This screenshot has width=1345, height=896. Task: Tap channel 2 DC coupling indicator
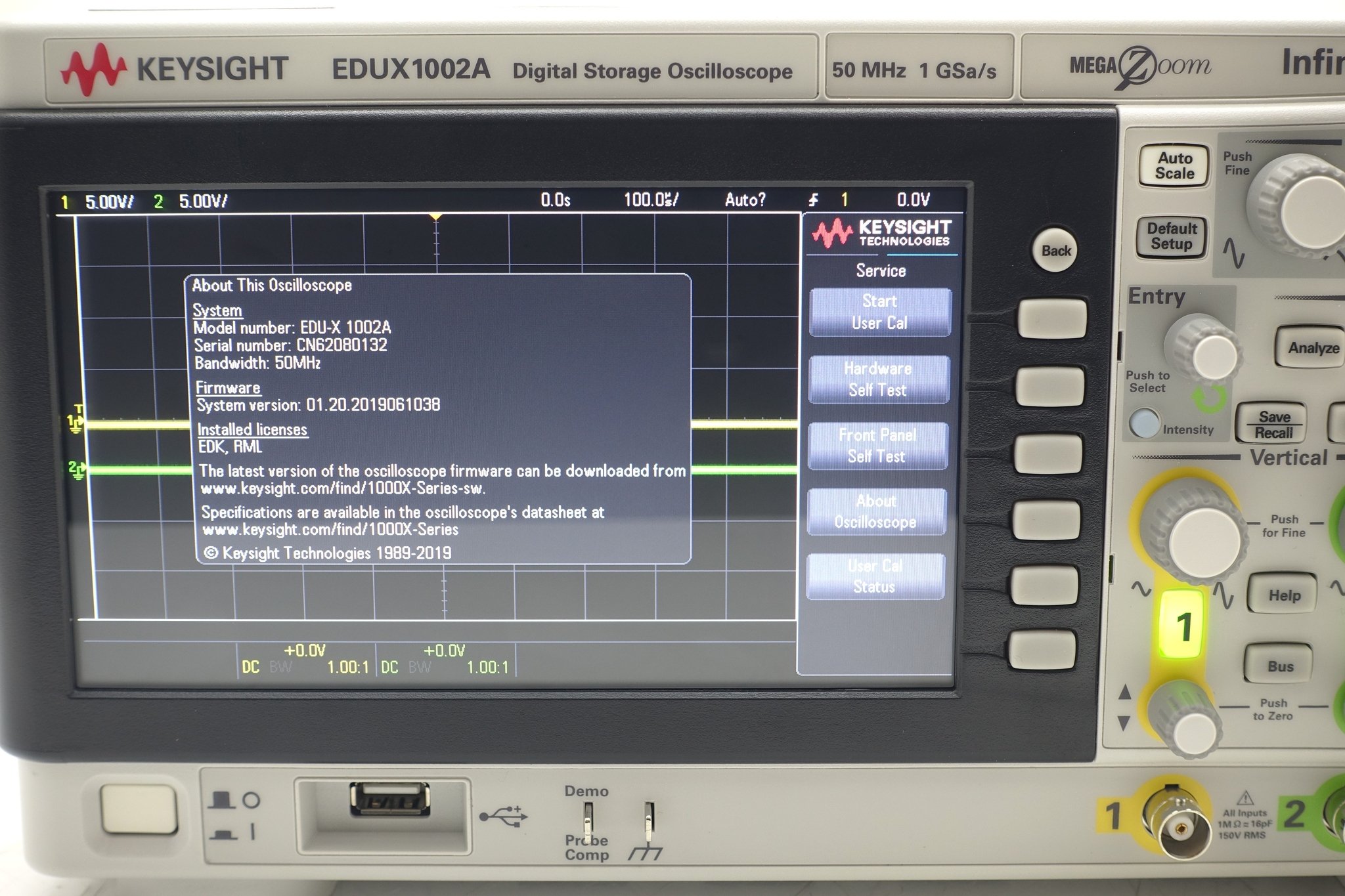pos(389,668)
